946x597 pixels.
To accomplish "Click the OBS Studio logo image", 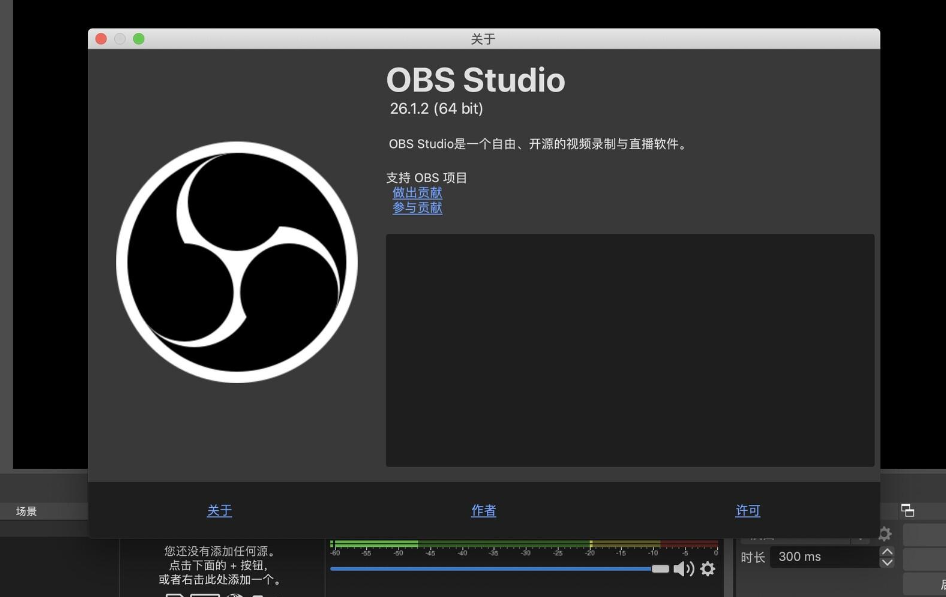I will (237, 262).
